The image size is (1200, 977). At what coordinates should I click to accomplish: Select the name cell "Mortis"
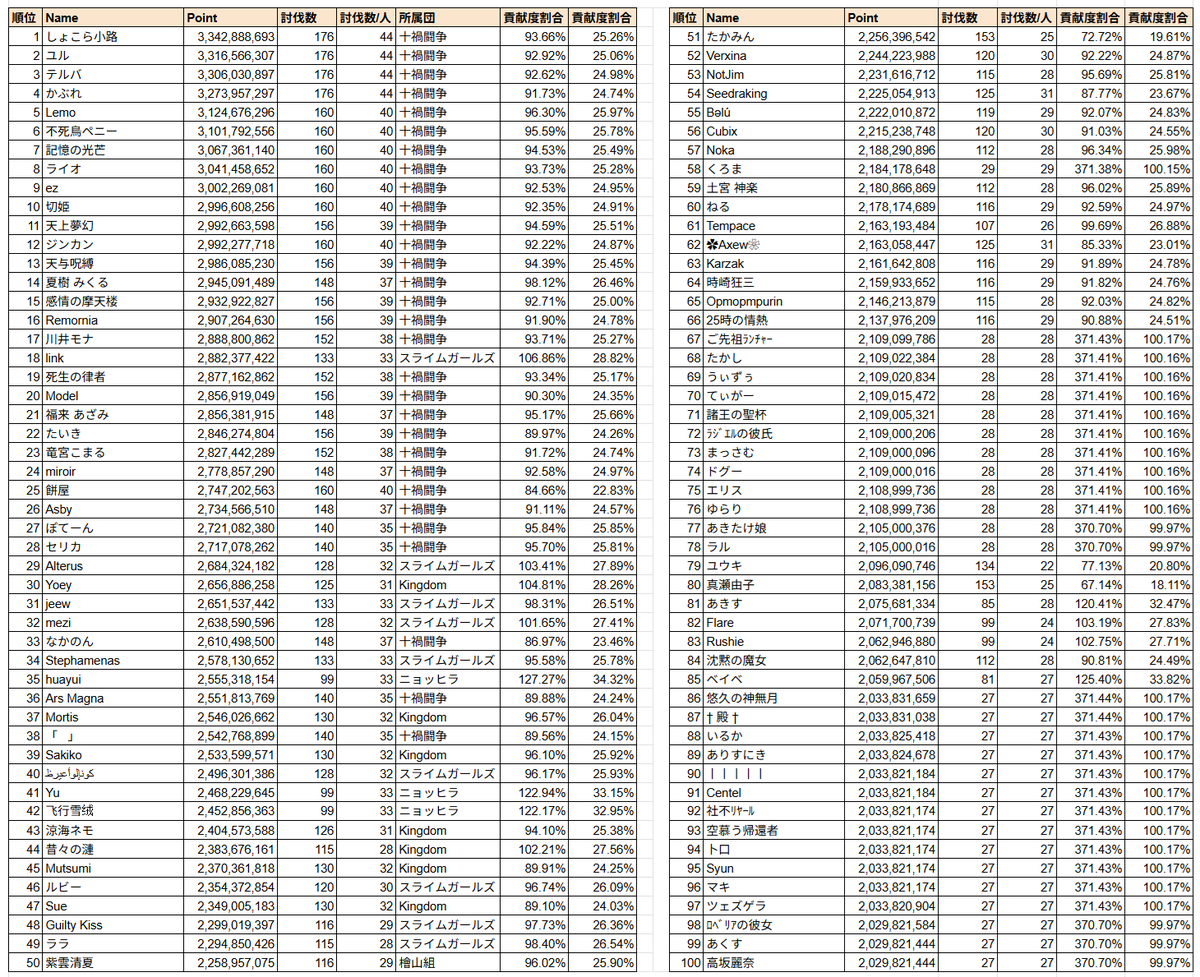(x=113, y=717)
